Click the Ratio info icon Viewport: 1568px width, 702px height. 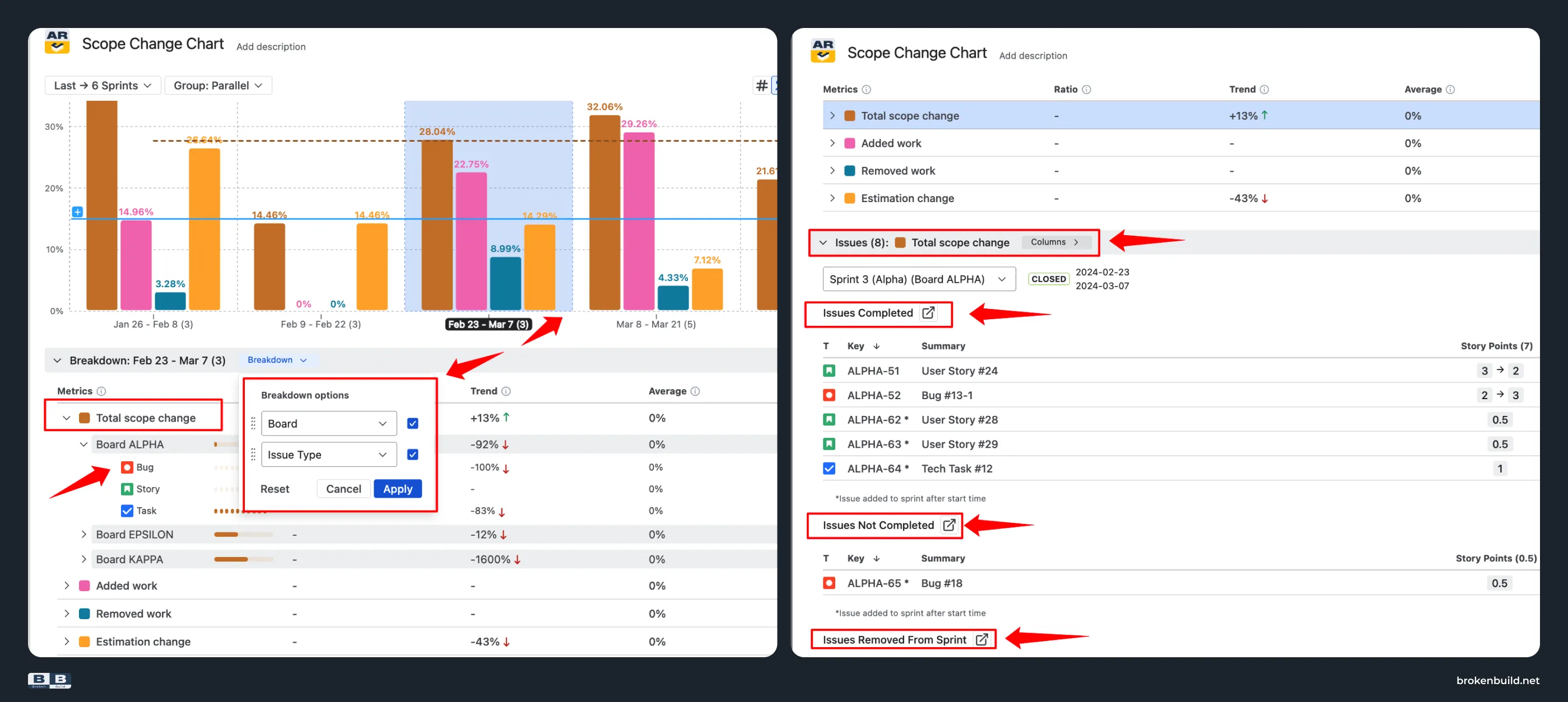click(1087, 90)
